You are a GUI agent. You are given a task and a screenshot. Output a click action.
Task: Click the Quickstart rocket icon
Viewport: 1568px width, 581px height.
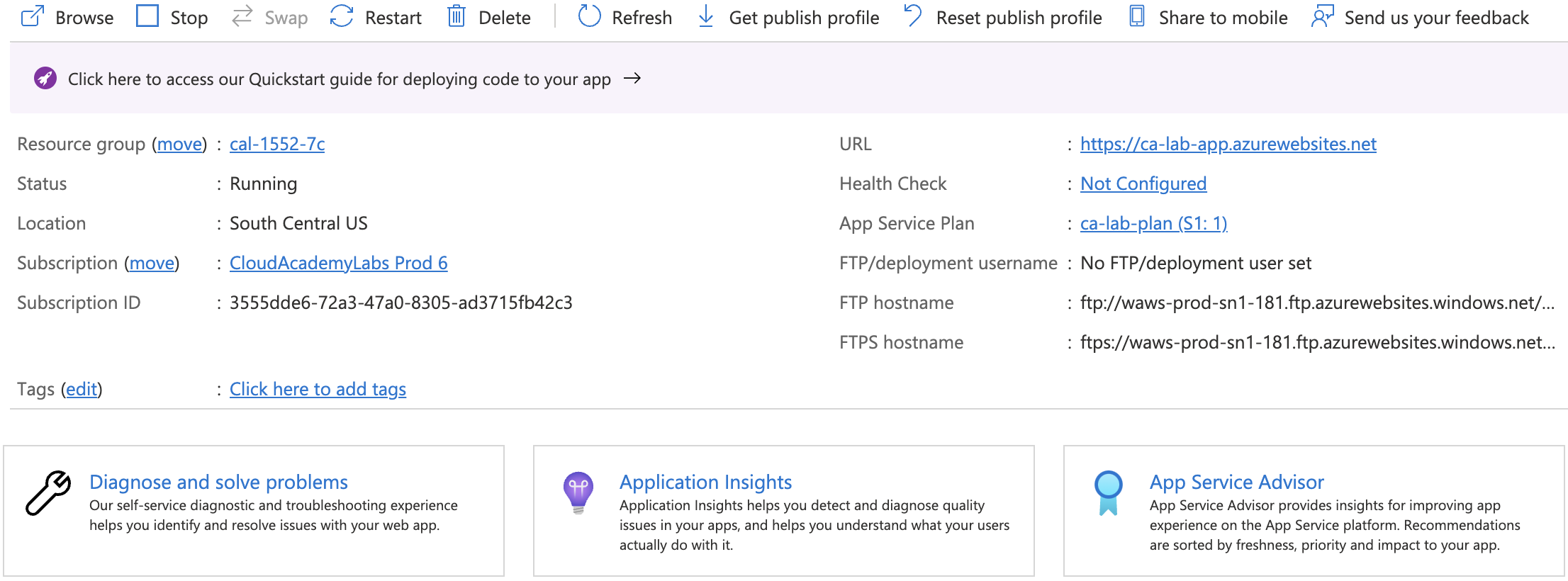pos(45,78)
